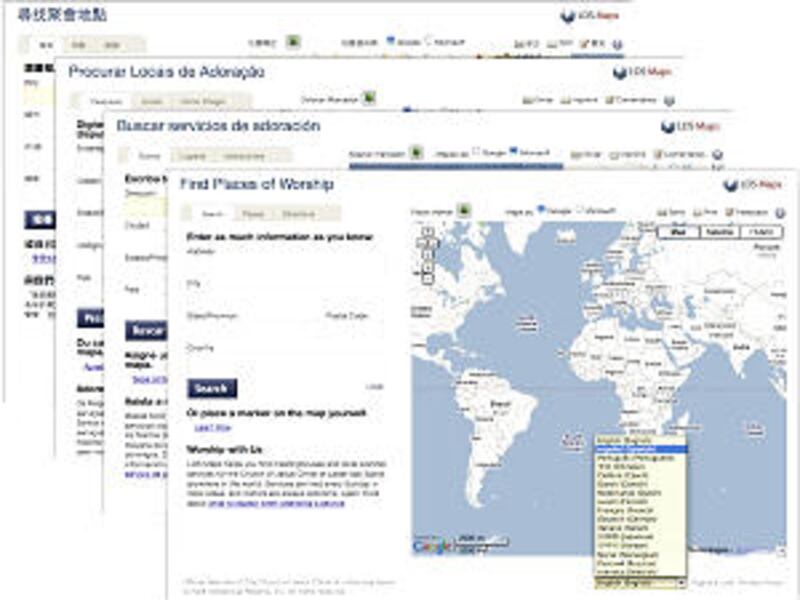Viewport: 800px width, 600px height.
Task: Select Microsoft radio in Chinese window
Action: pyautogui.click(x=428, y=40)
